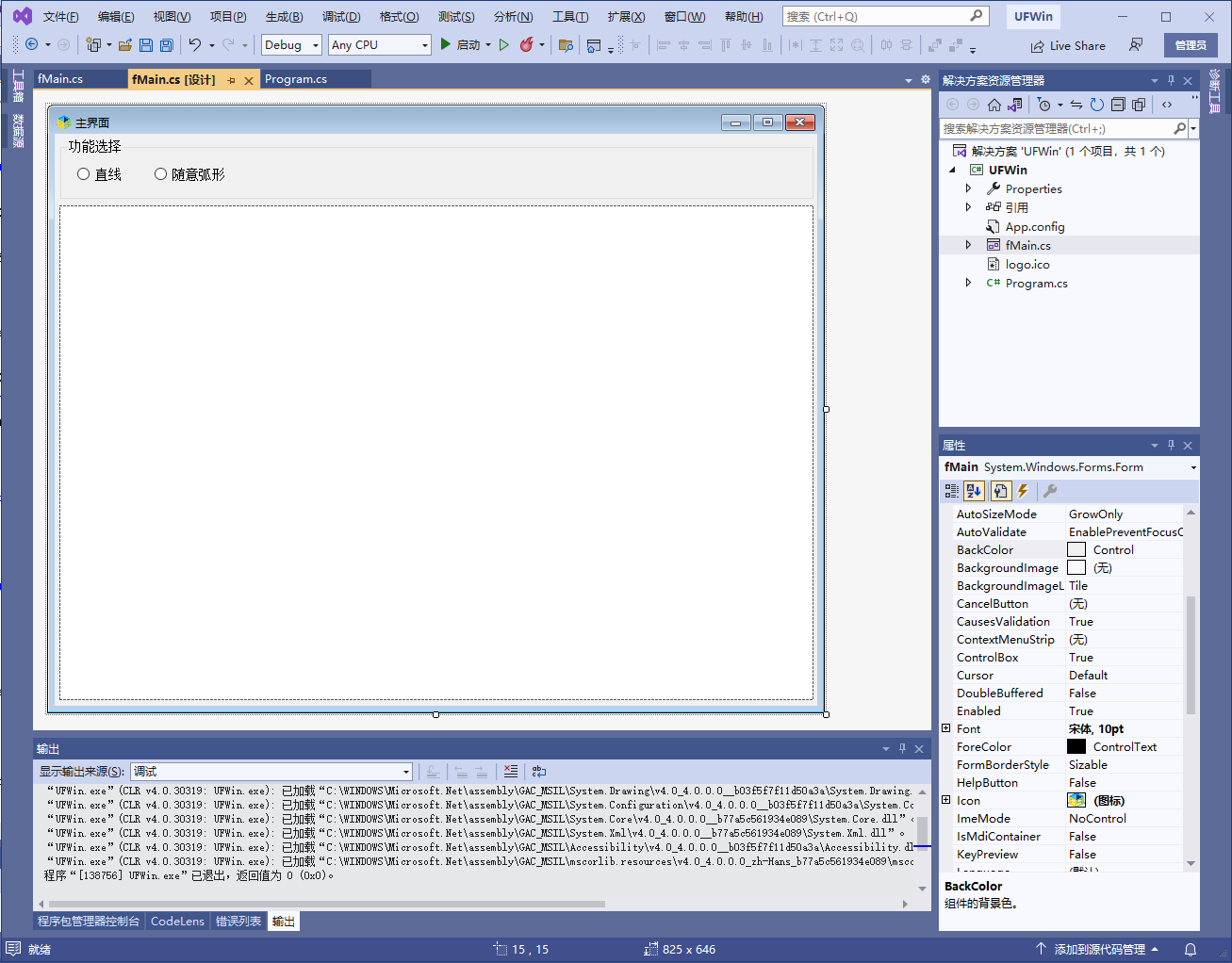Screen dimensions: 1232x963
Task: Expand the Font property group
Action: tap(945, 728)
